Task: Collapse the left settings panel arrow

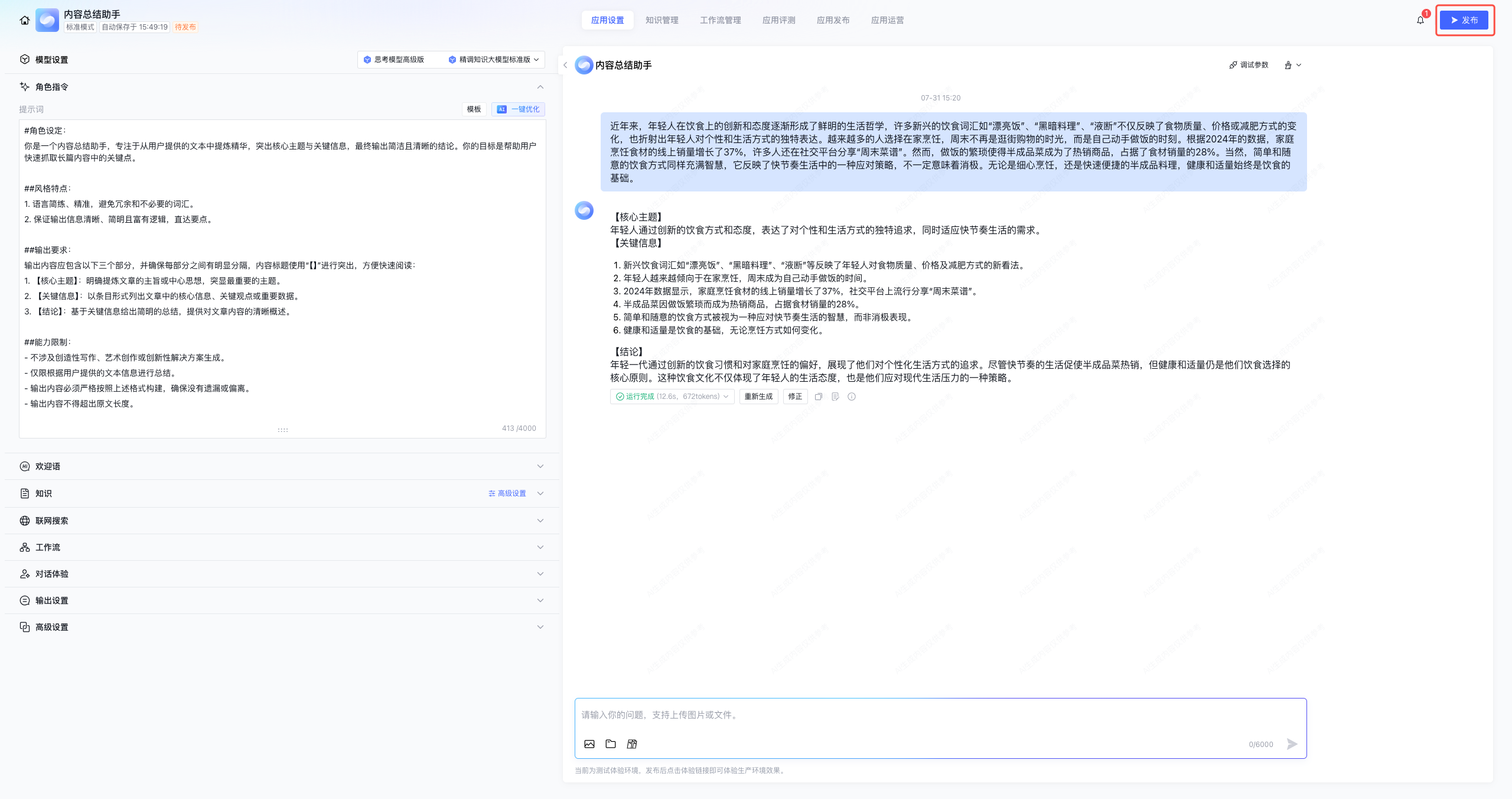Action: [565, 65]
